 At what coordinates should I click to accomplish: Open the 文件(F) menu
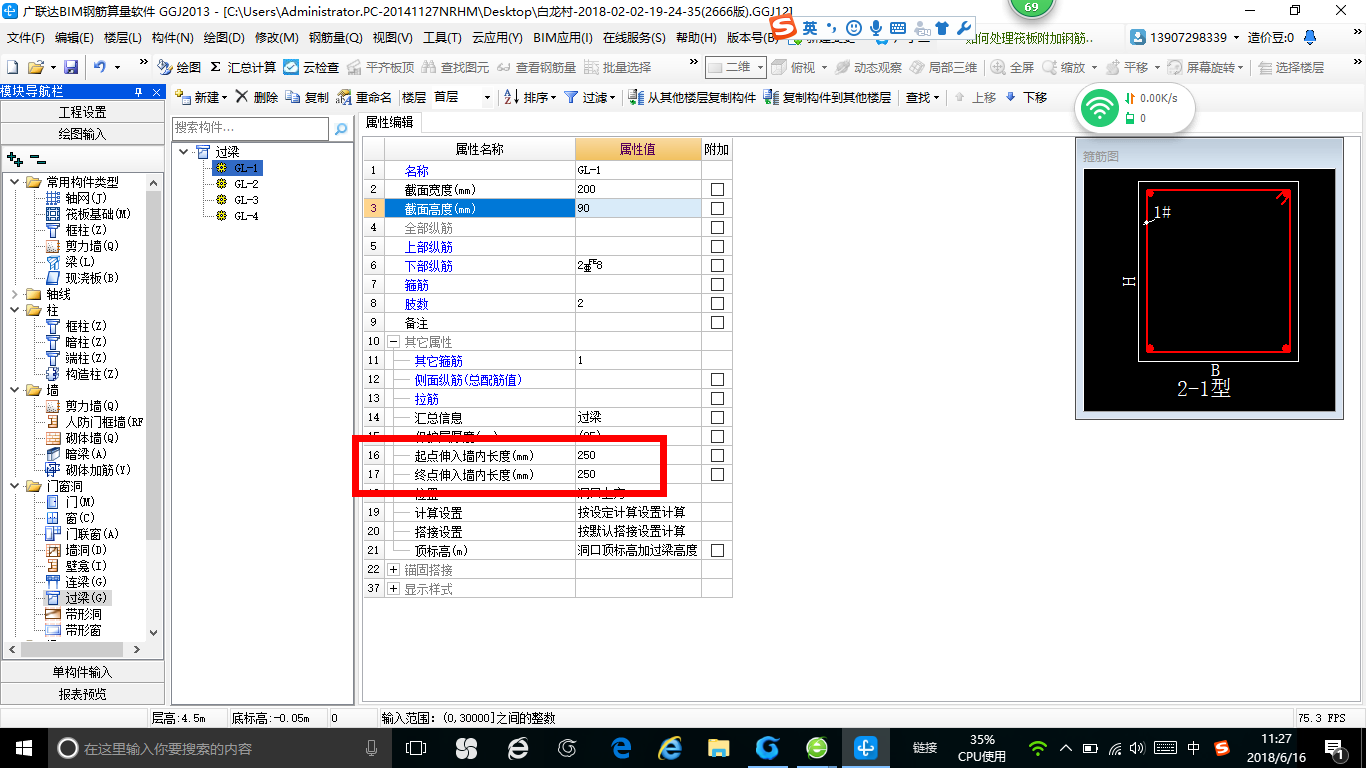click(x=26, y=38)
